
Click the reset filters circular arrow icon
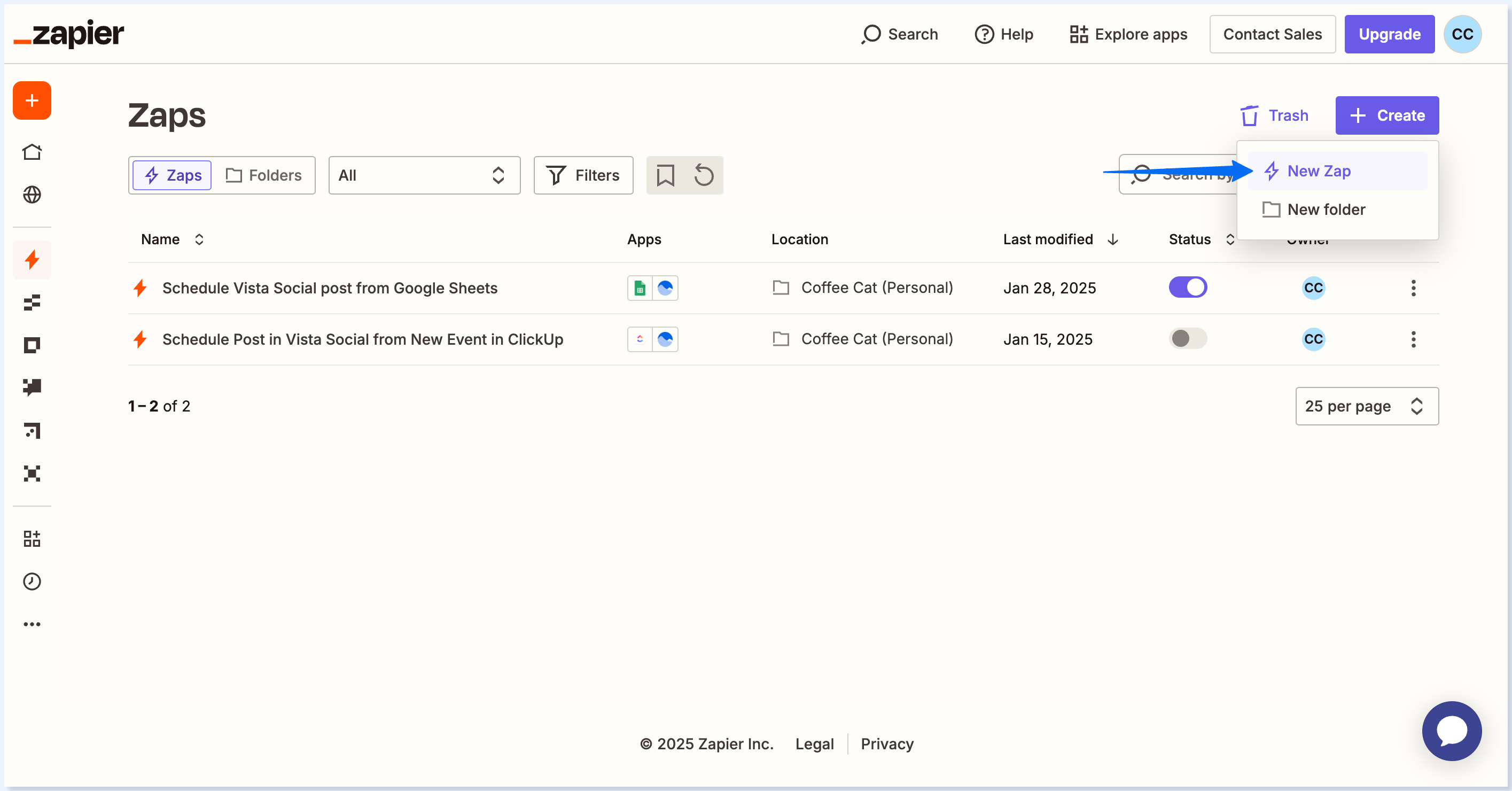704,175
